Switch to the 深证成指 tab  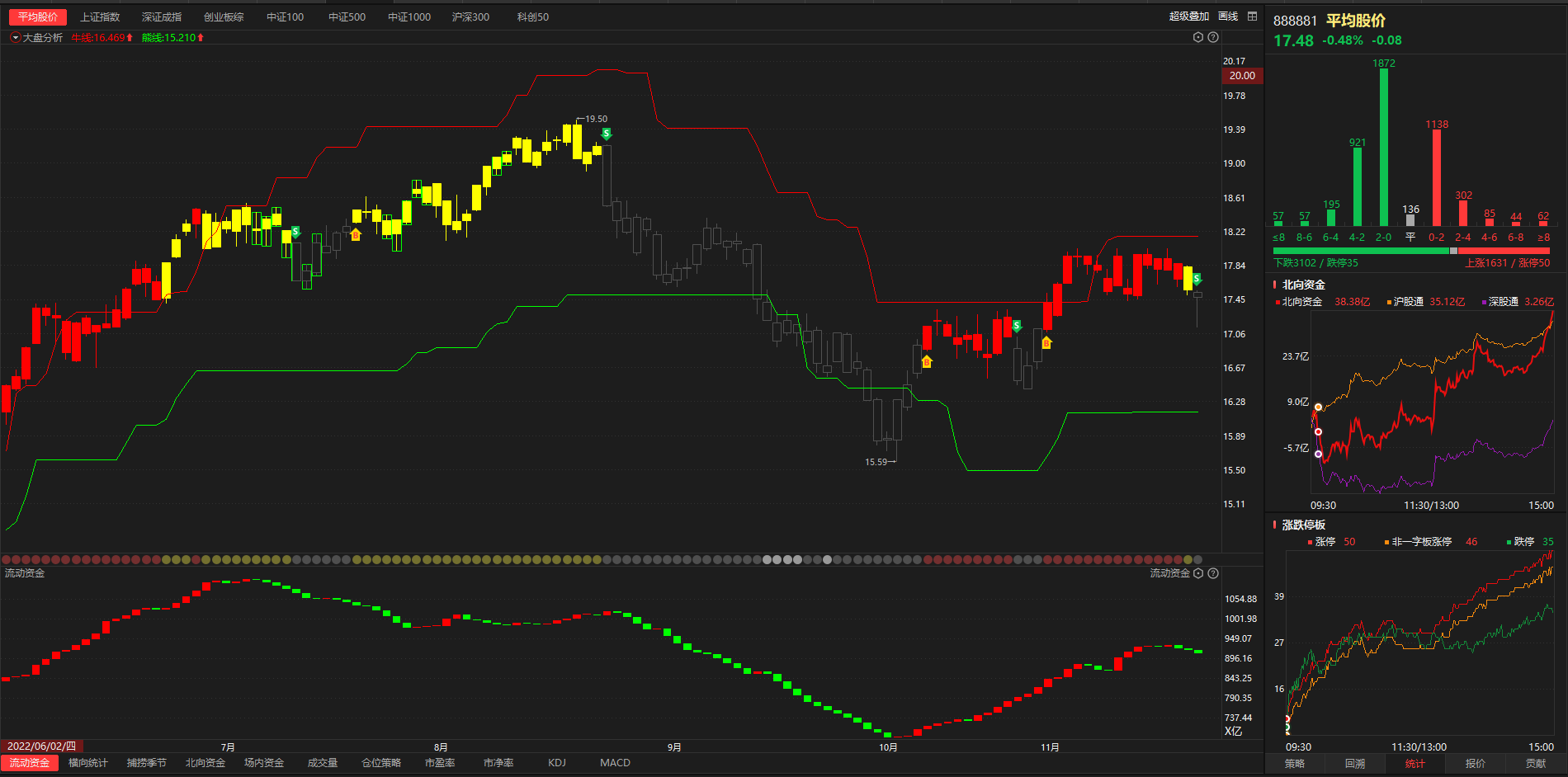tap(162, 16)
